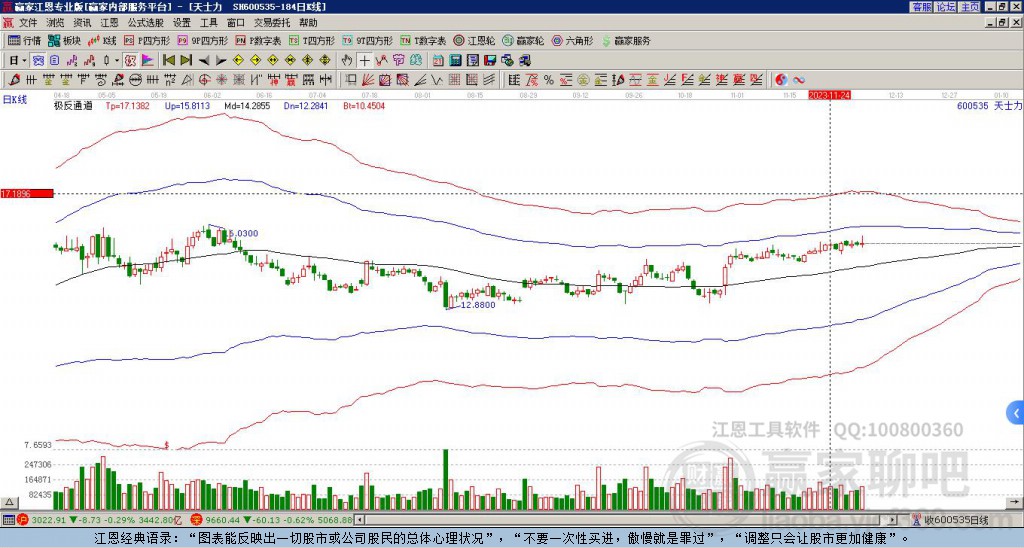1024x548 pixels.
Task: Select the percent sign tool
Action: [x=549, y=80]
